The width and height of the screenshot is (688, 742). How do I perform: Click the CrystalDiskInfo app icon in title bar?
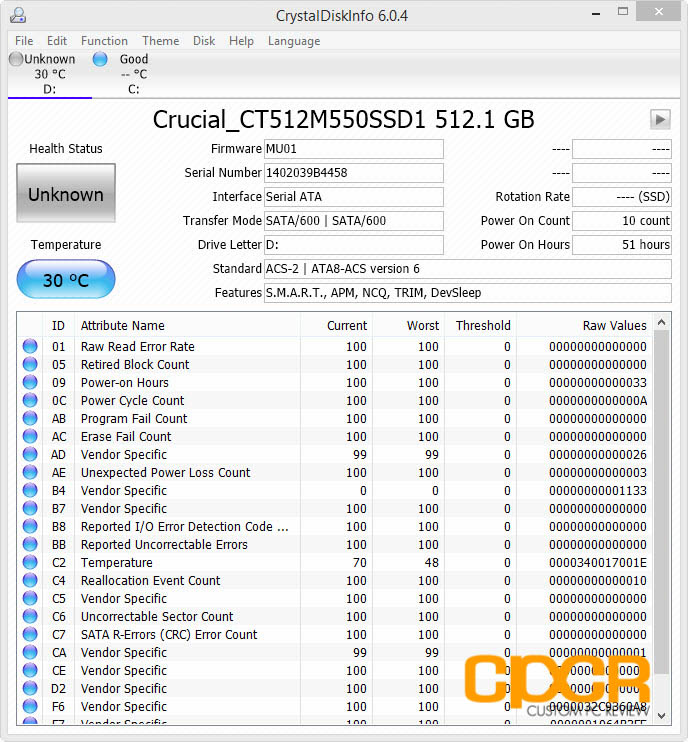click(x=18, y=15)
